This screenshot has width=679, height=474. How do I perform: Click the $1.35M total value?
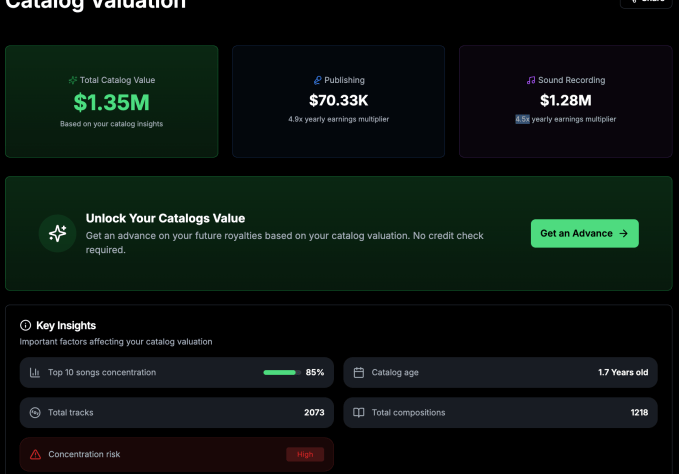pos(112,103)
